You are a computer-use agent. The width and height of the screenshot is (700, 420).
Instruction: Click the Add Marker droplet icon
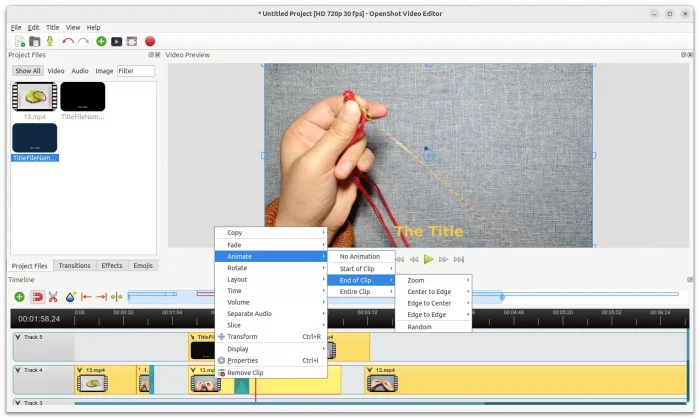pyautogui.click(x=70, y=297)
